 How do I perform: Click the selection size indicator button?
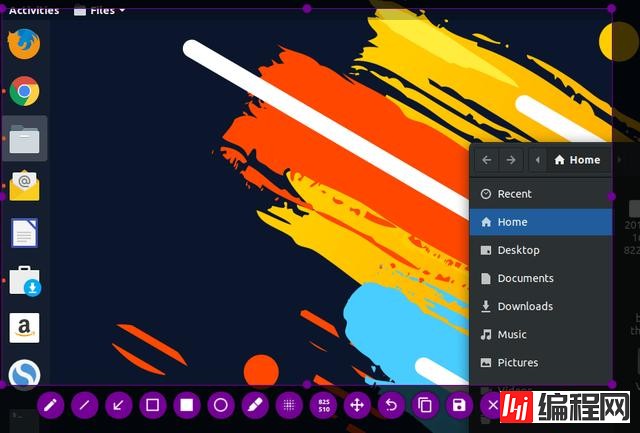coord(323,405)
